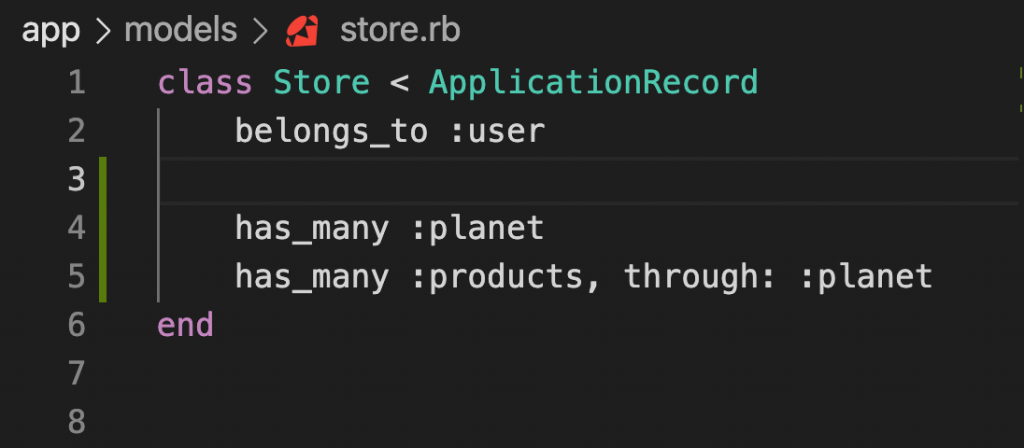
Task: Click line number 3 in gutter
Action: point(76,180)
